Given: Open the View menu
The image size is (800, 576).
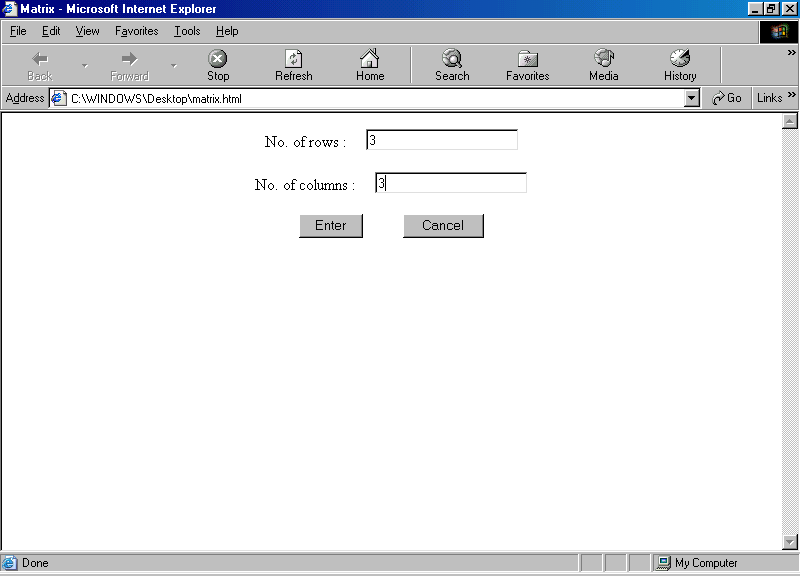Looking at the screenshot, I should pos(87,31).
